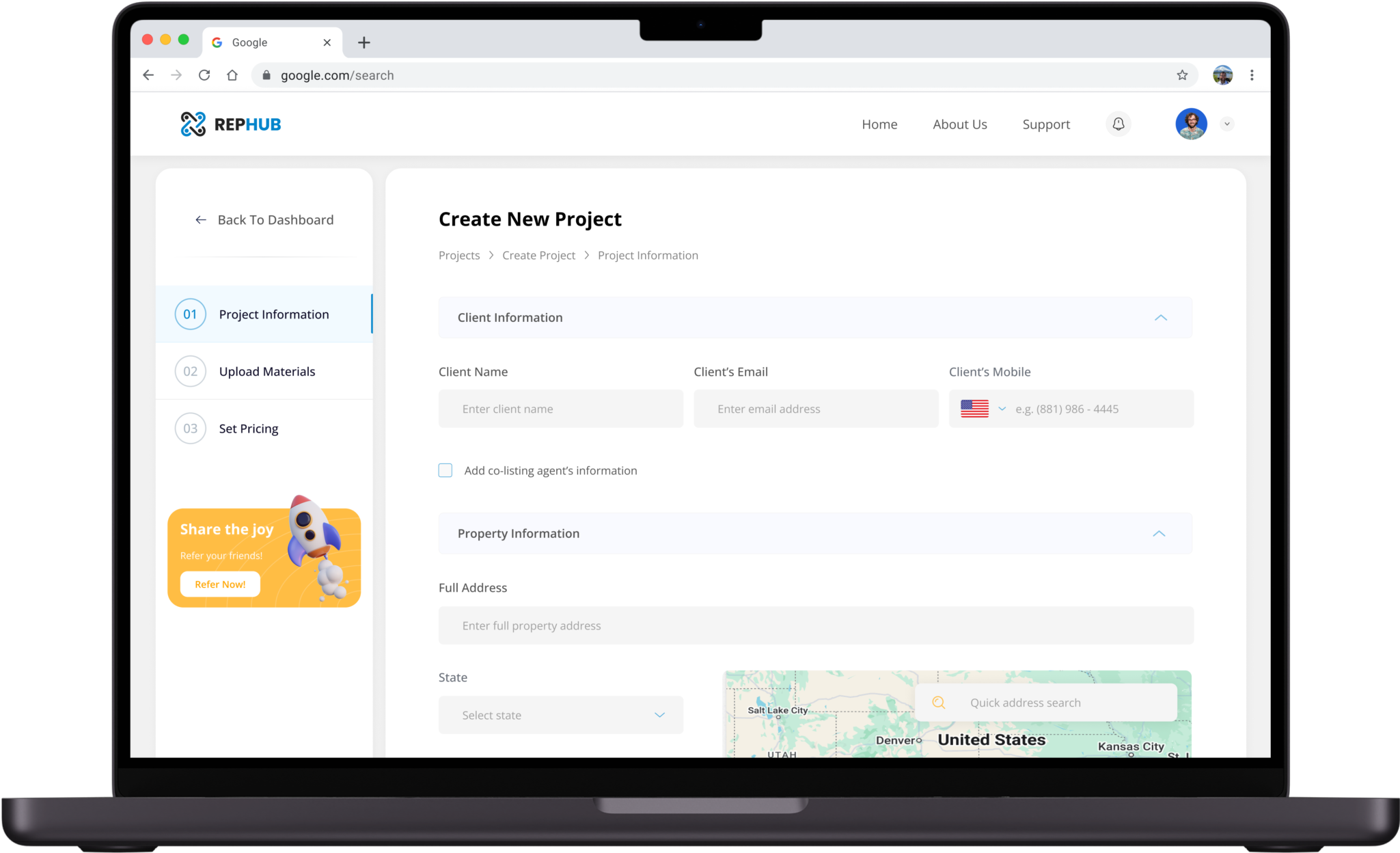
Task: Click the map search magnifier icon
Action: click(939, 703)
